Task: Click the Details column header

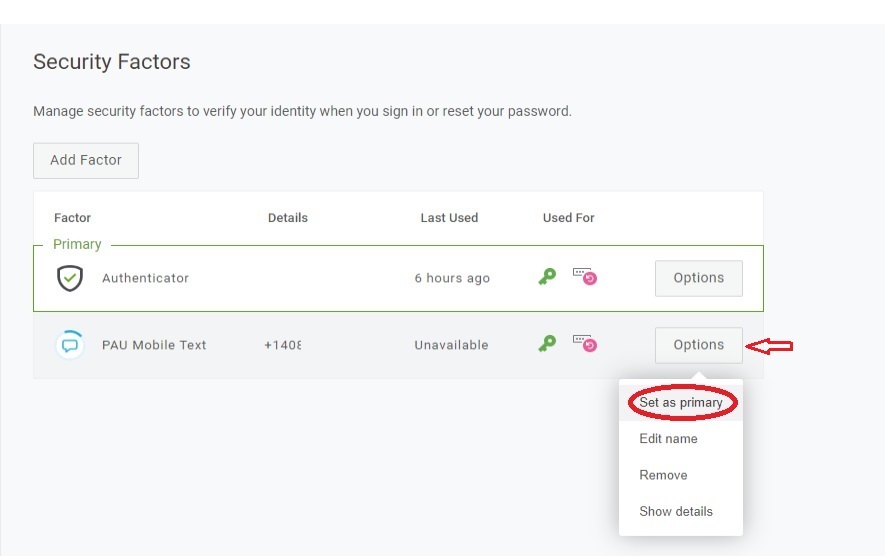Action: (x=288, y=218)
